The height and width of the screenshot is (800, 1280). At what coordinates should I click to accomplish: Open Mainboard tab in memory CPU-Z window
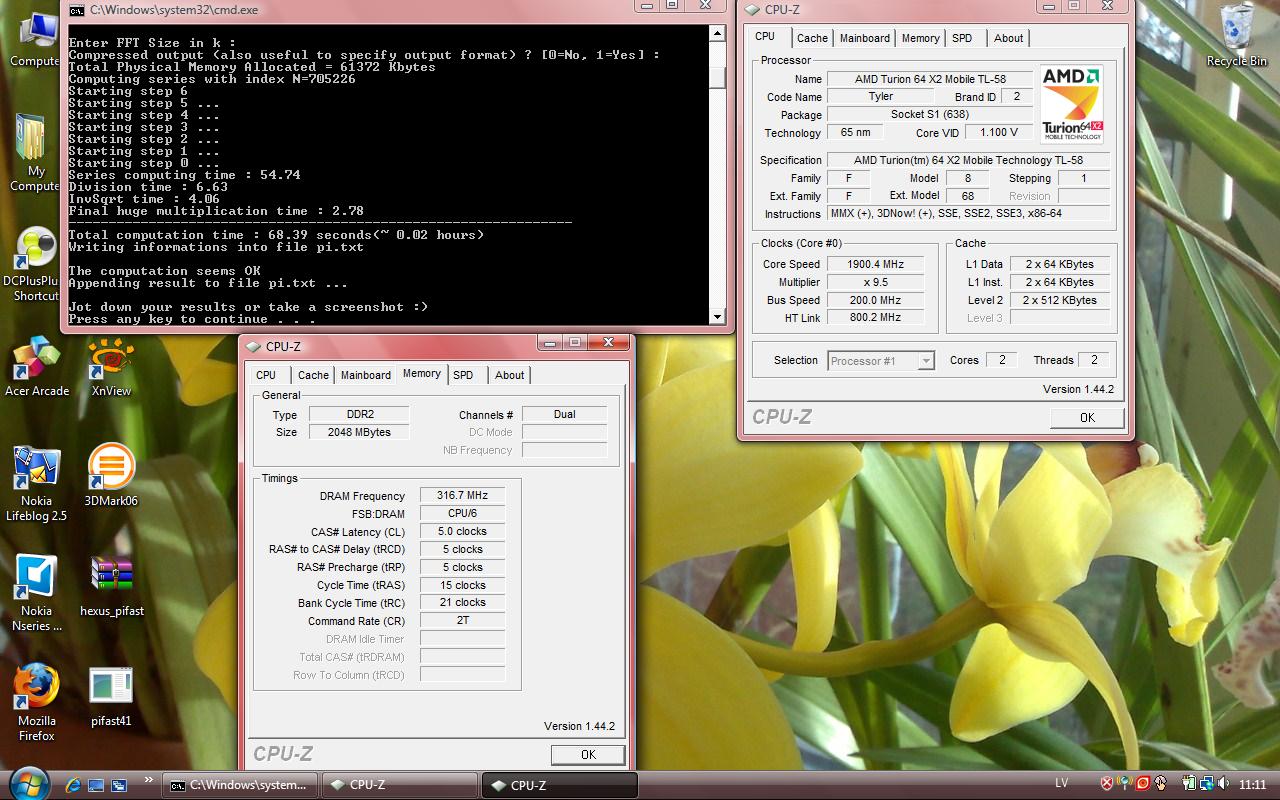point(366,375)
